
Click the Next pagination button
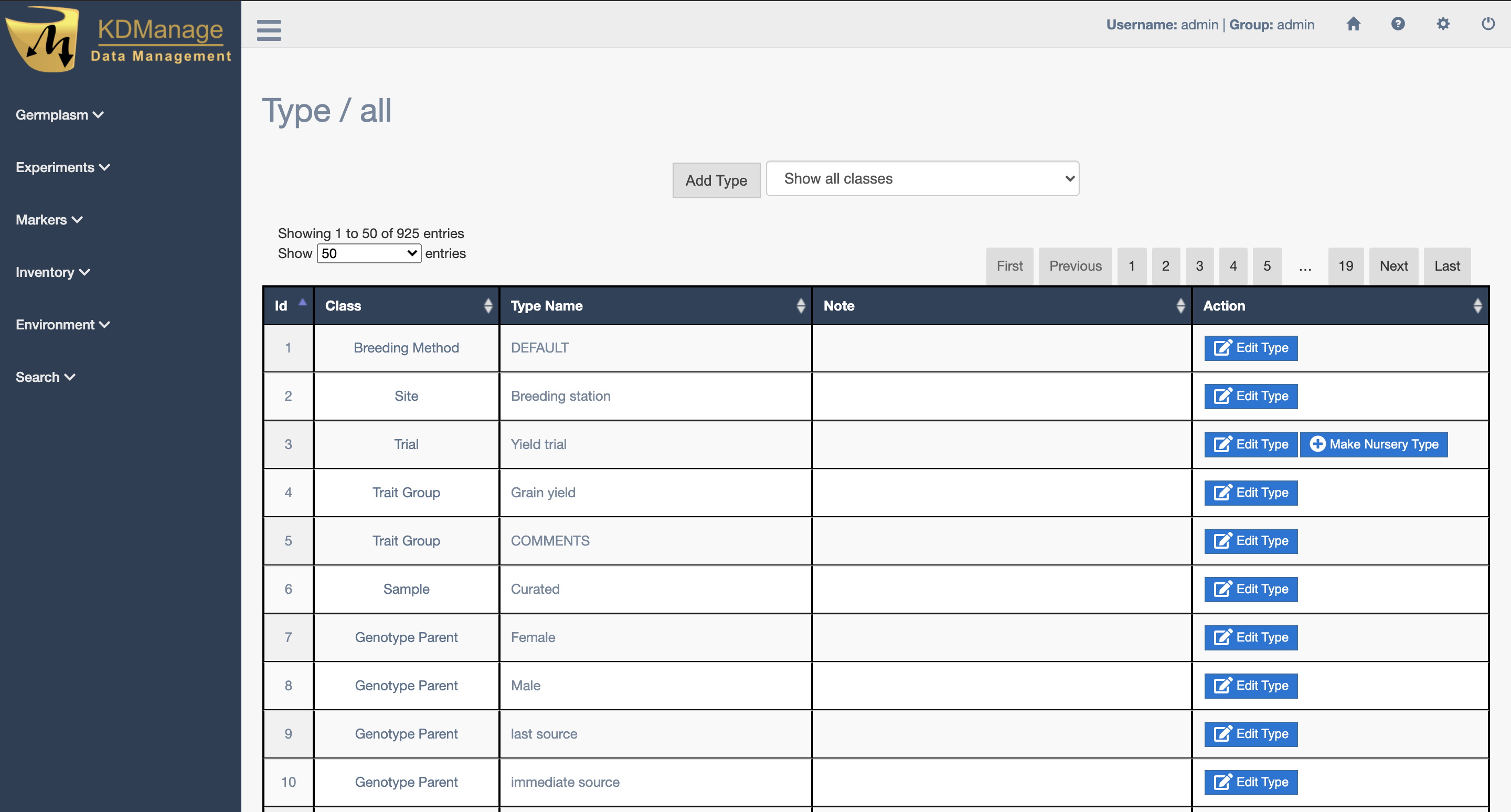pyautogui.click(x=1393, y=266)
